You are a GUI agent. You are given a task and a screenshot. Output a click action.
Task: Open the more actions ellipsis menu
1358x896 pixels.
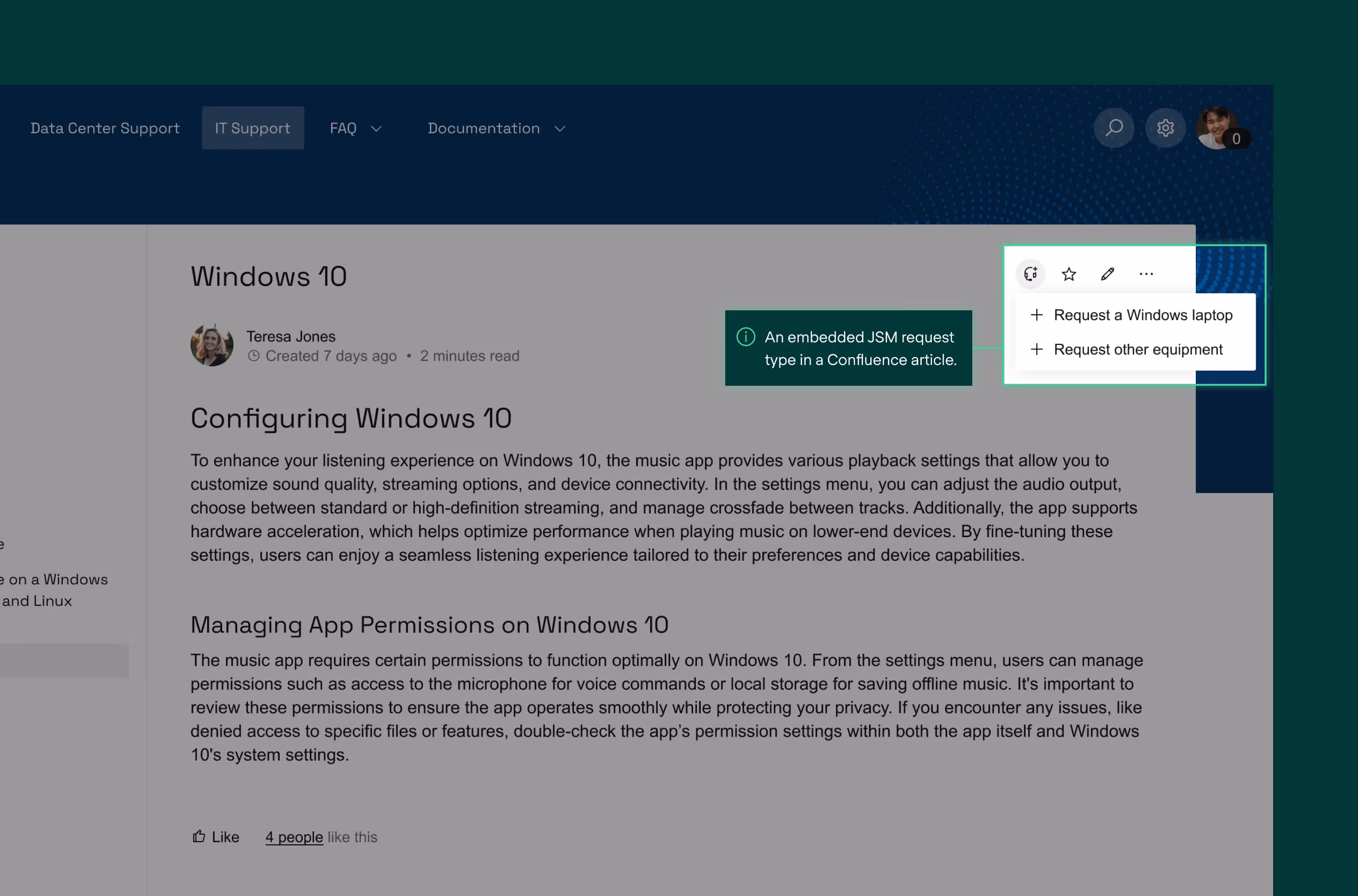(1146, 274)
